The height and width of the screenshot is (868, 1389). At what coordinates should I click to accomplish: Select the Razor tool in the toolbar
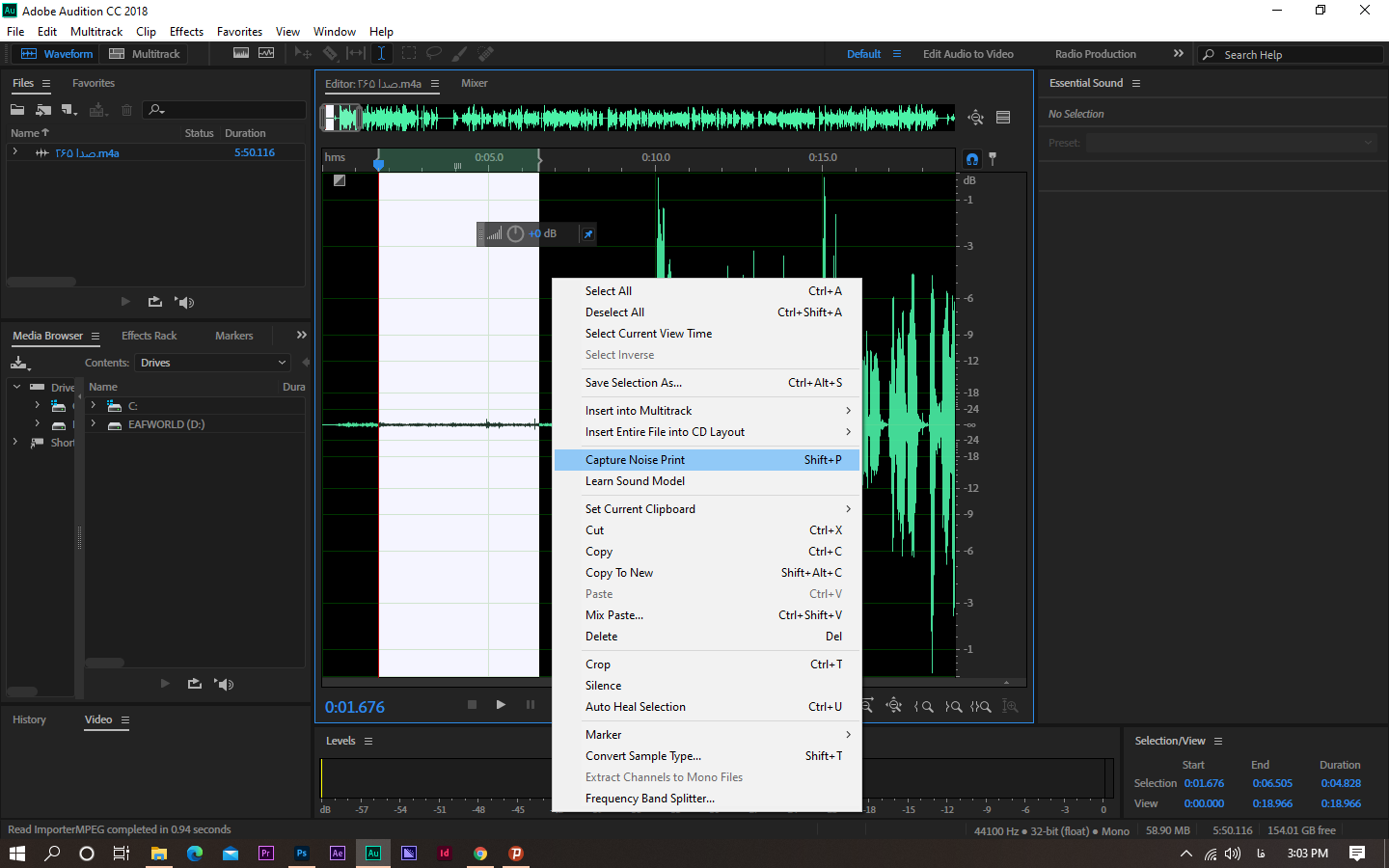(330, 54)
